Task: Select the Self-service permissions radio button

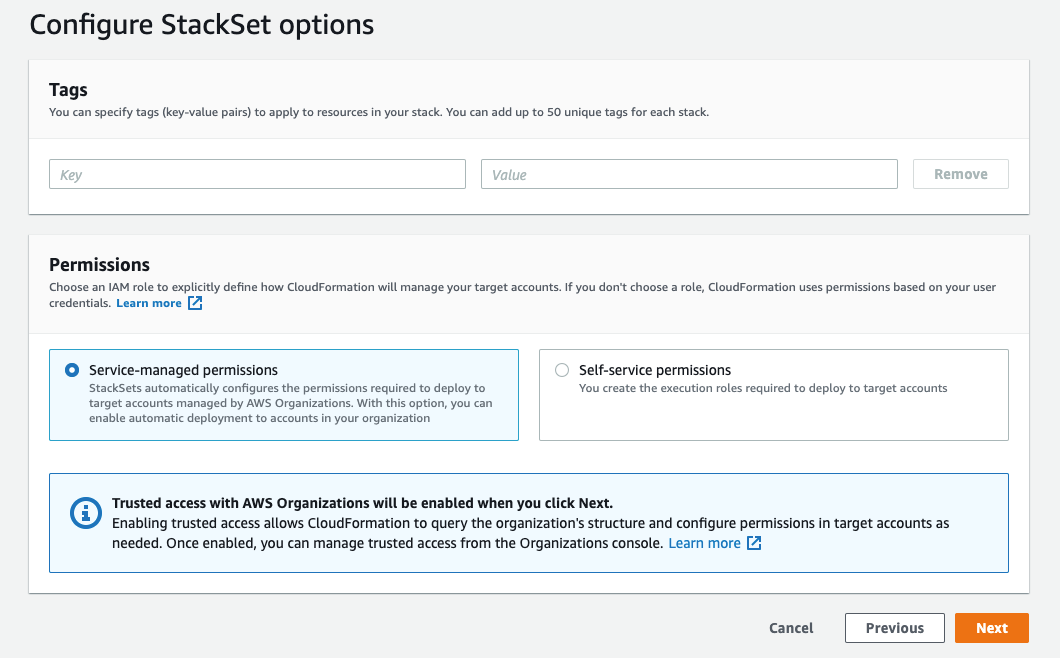Action: point(561,369)
